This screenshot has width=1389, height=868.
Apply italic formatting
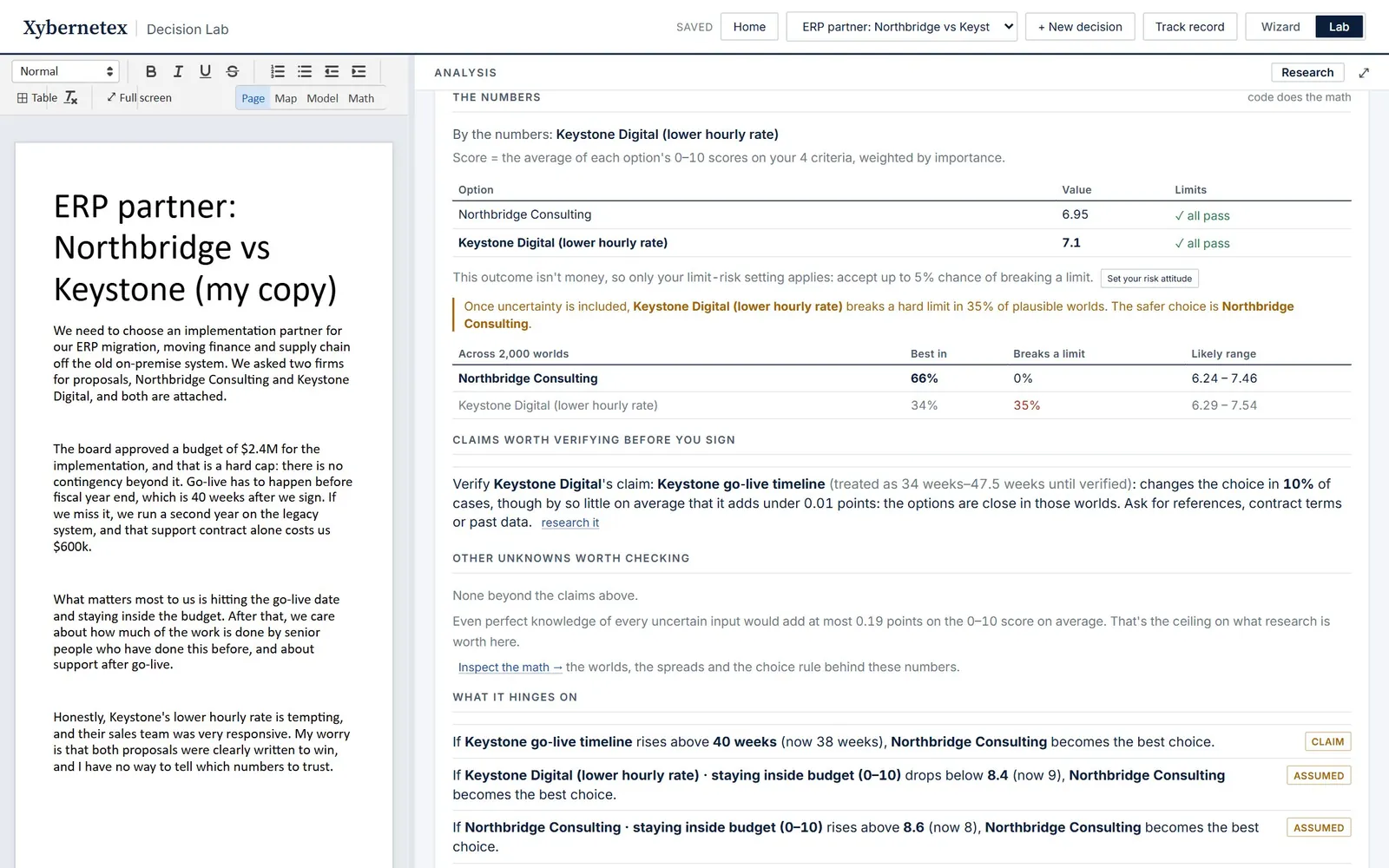coord(178,71)
